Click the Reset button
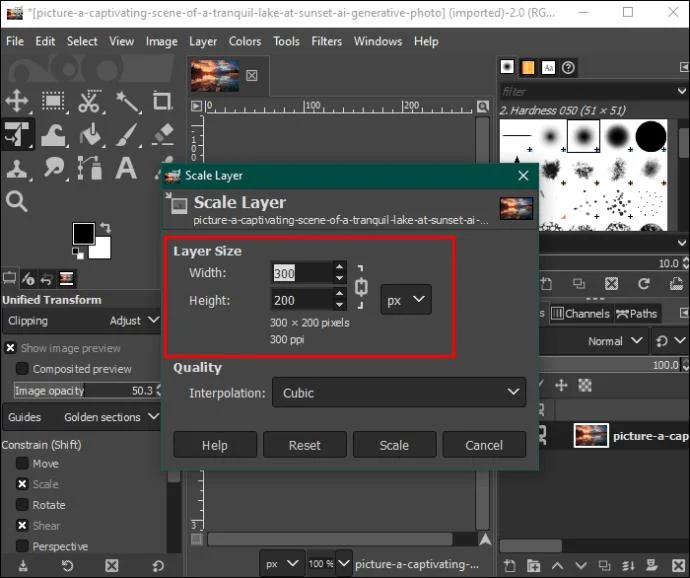 click(305, 445)
